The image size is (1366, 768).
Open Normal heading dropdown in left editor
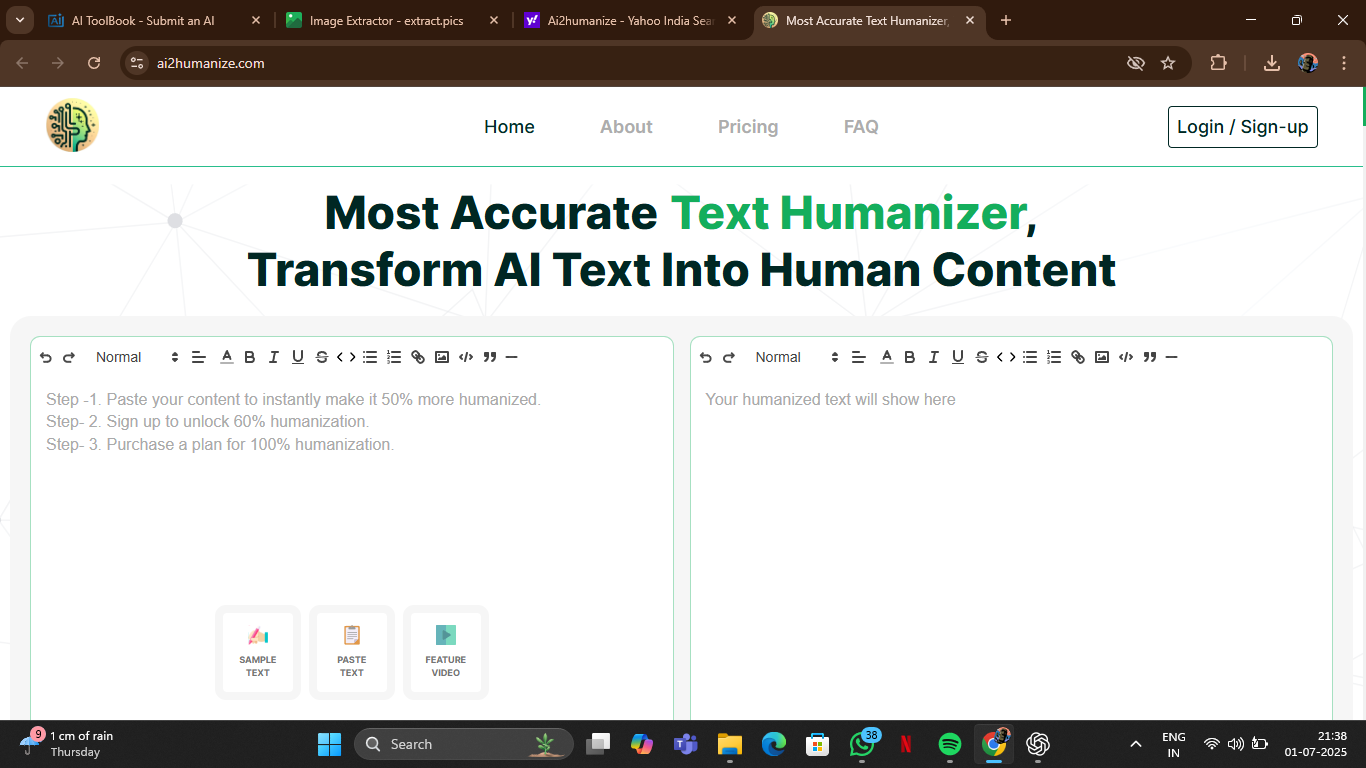point(136,357)
